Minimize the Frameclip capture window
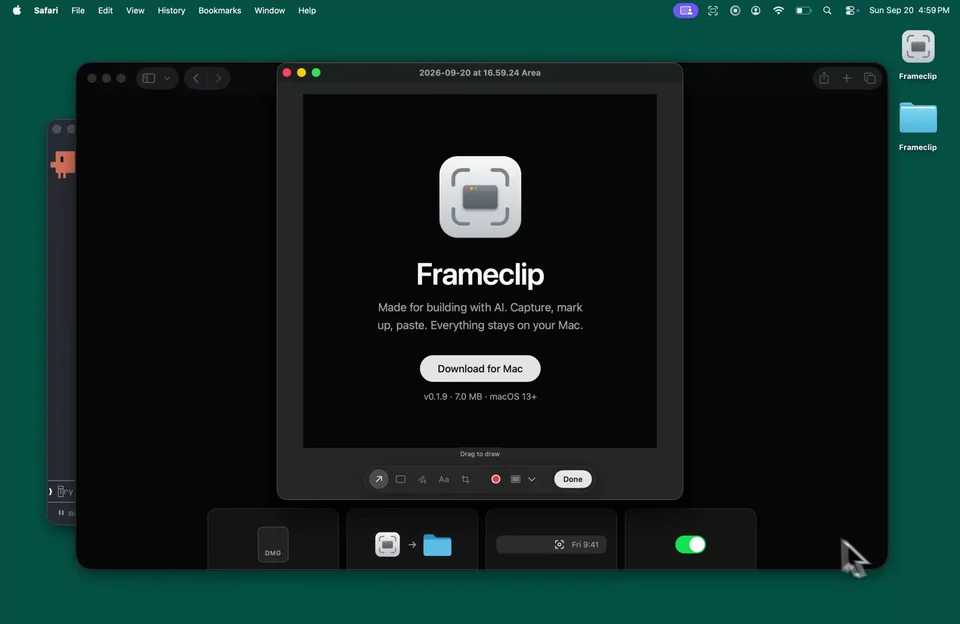The image size is (960, 624). click(301, 72)
